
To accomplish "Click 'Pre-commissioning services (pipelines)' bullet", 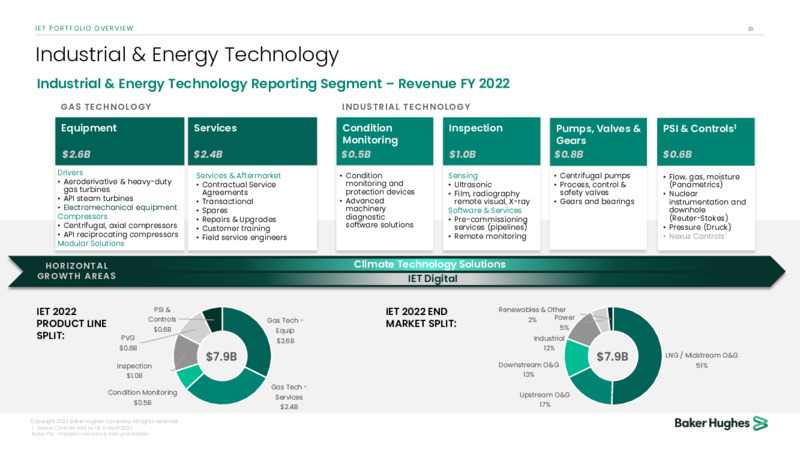I will (488, 223).
